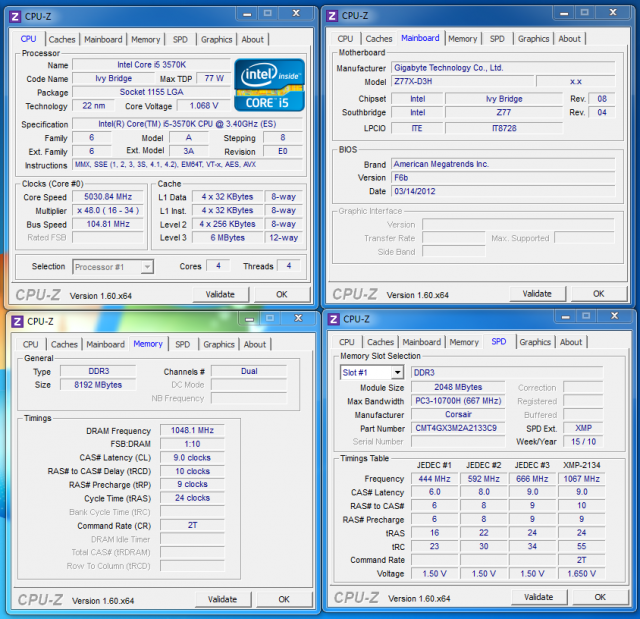Screen dimensions: 640x619
Task: Select Graphics tab in Mainboard window
Action: point(533,39)
